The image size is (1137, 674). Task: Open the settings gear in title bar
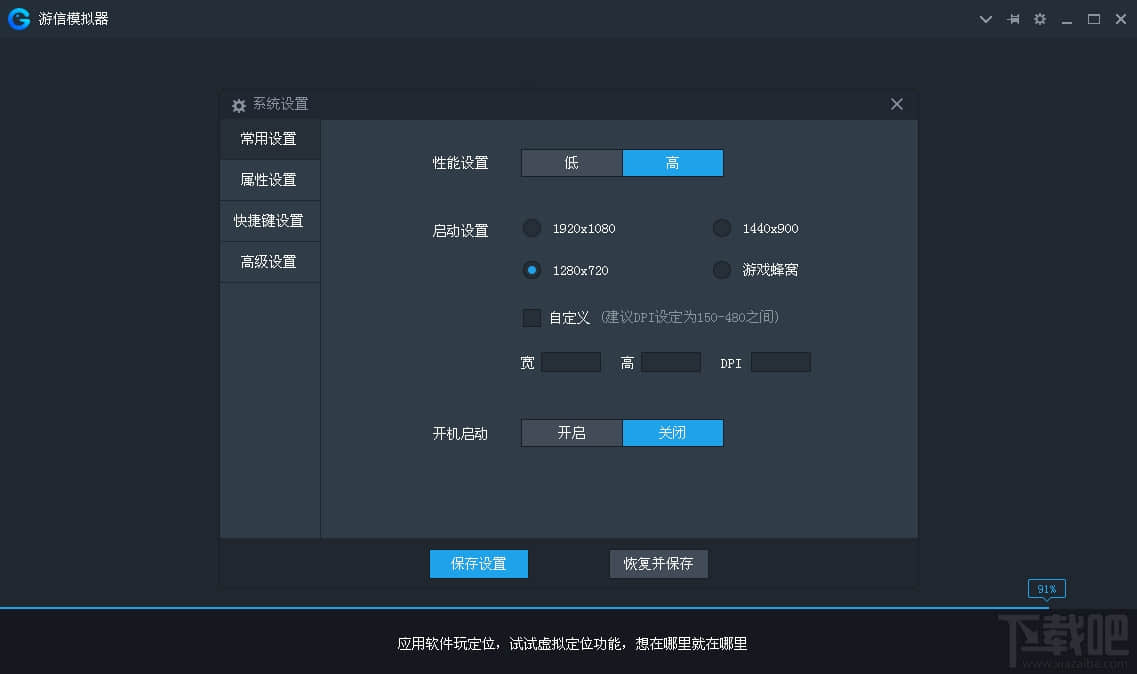pyautogui.click(x=1040, y=18)
